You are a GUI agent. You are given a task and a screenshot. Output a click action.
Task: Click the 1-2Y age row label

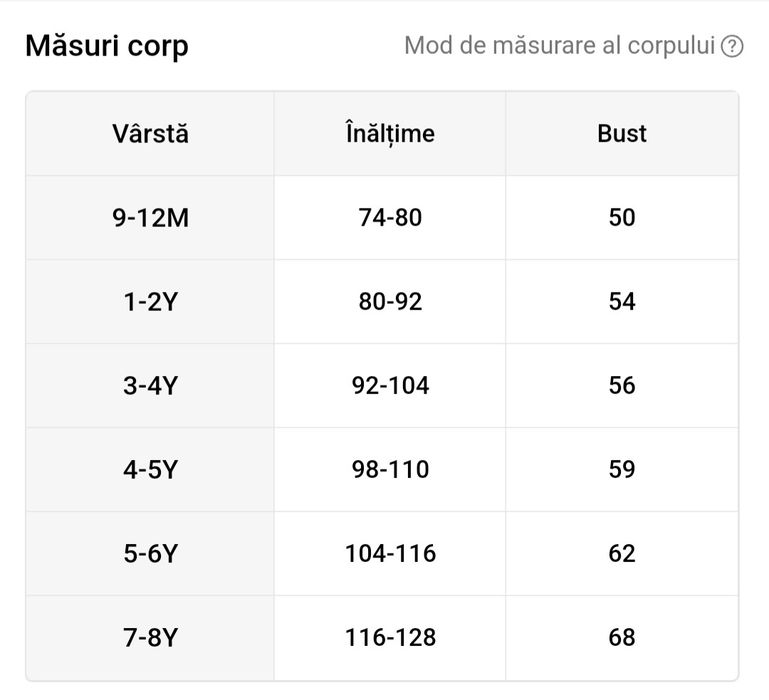point(150,302)
